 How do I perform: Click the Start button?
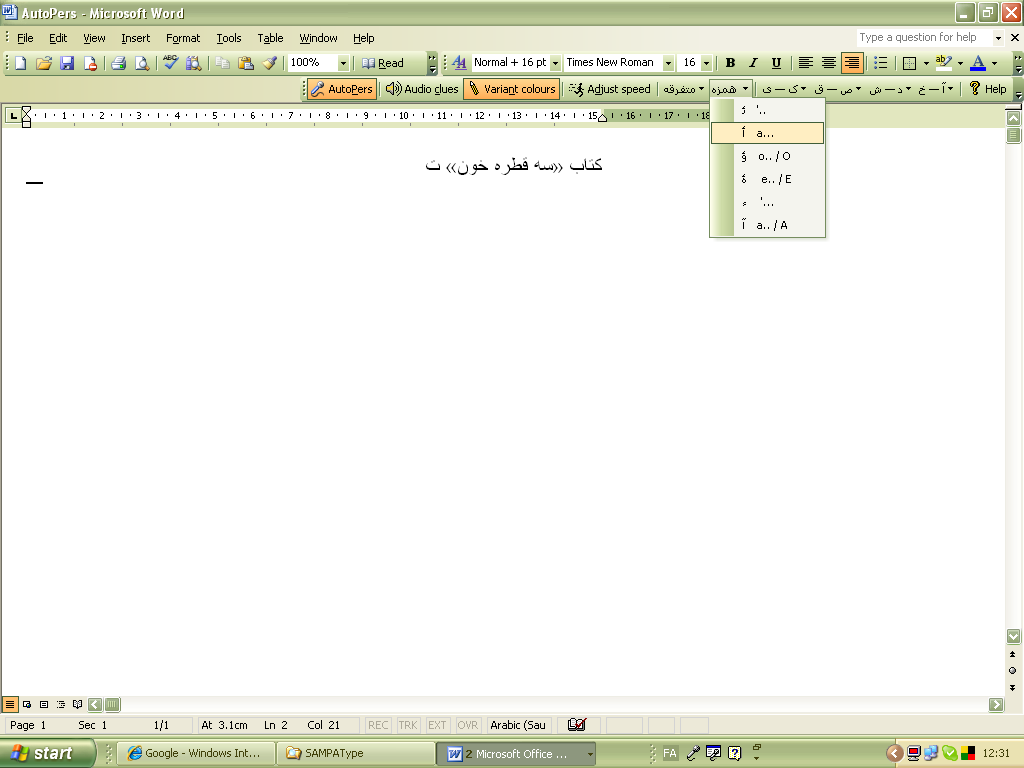[x=45, y=753]
